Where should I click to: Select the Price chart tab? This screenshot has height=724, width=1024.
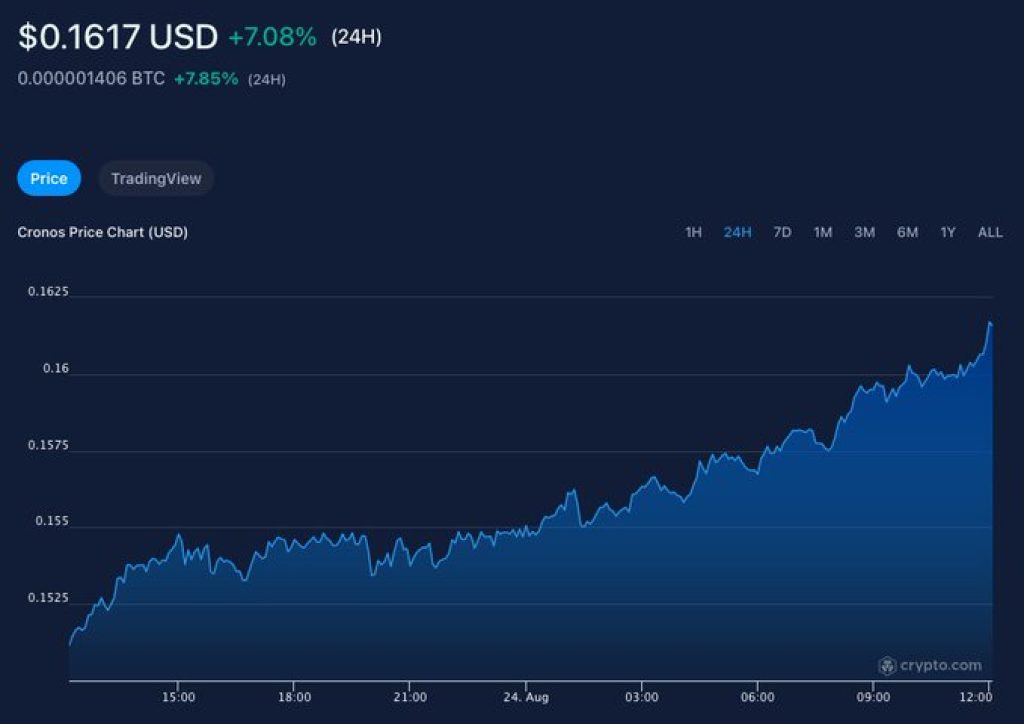49,178
